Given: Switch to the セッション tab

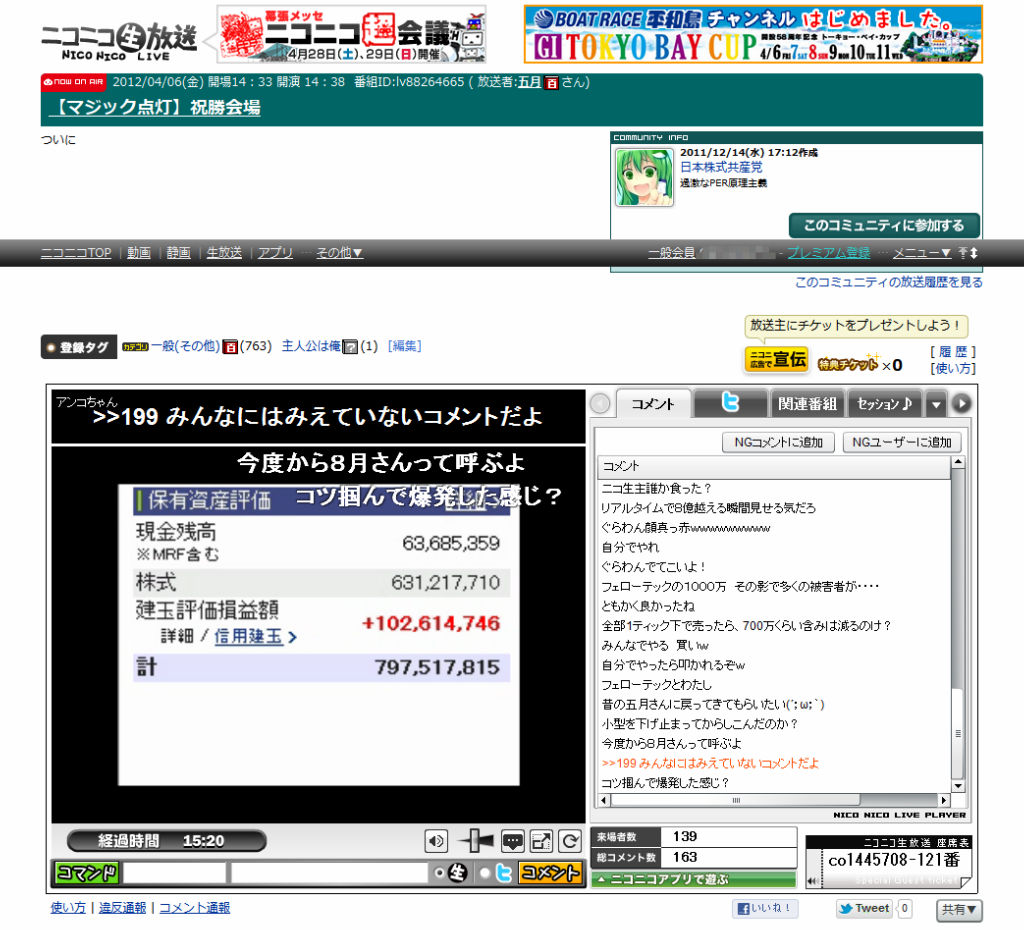Looking at the screenshot, I should pos(884,404).
